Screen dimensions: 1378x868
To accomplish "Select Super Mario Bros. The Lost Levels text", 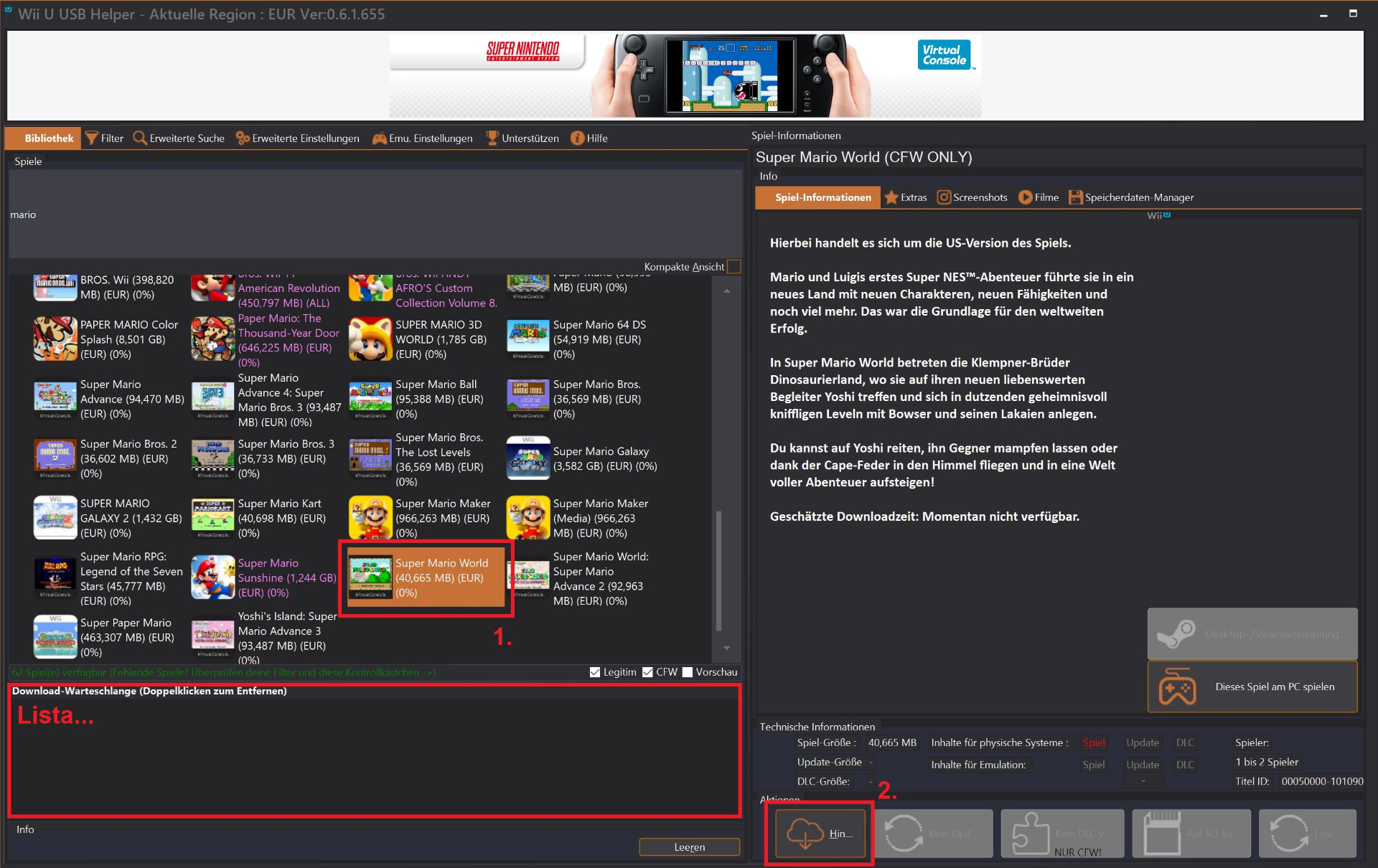I will pyautogui.click(x=439, y=459).
